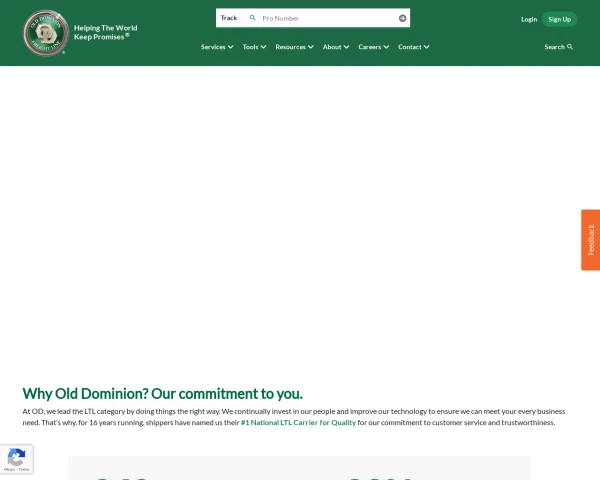Expand the About menu chevron
Viewport: 600px width, 480px height.
pos(346,47)
